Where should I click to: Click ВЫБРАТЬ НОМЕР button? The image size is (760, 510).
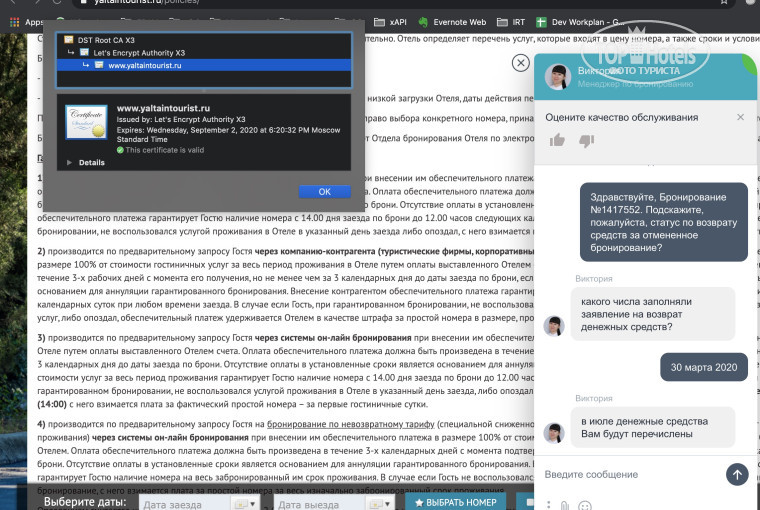[456, 503]
